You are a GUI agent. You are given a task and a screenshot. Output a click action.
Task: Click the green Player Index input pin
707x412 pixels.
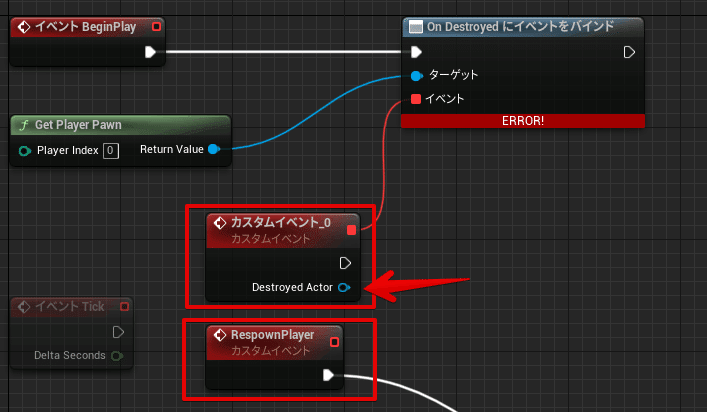coord(25,151)
